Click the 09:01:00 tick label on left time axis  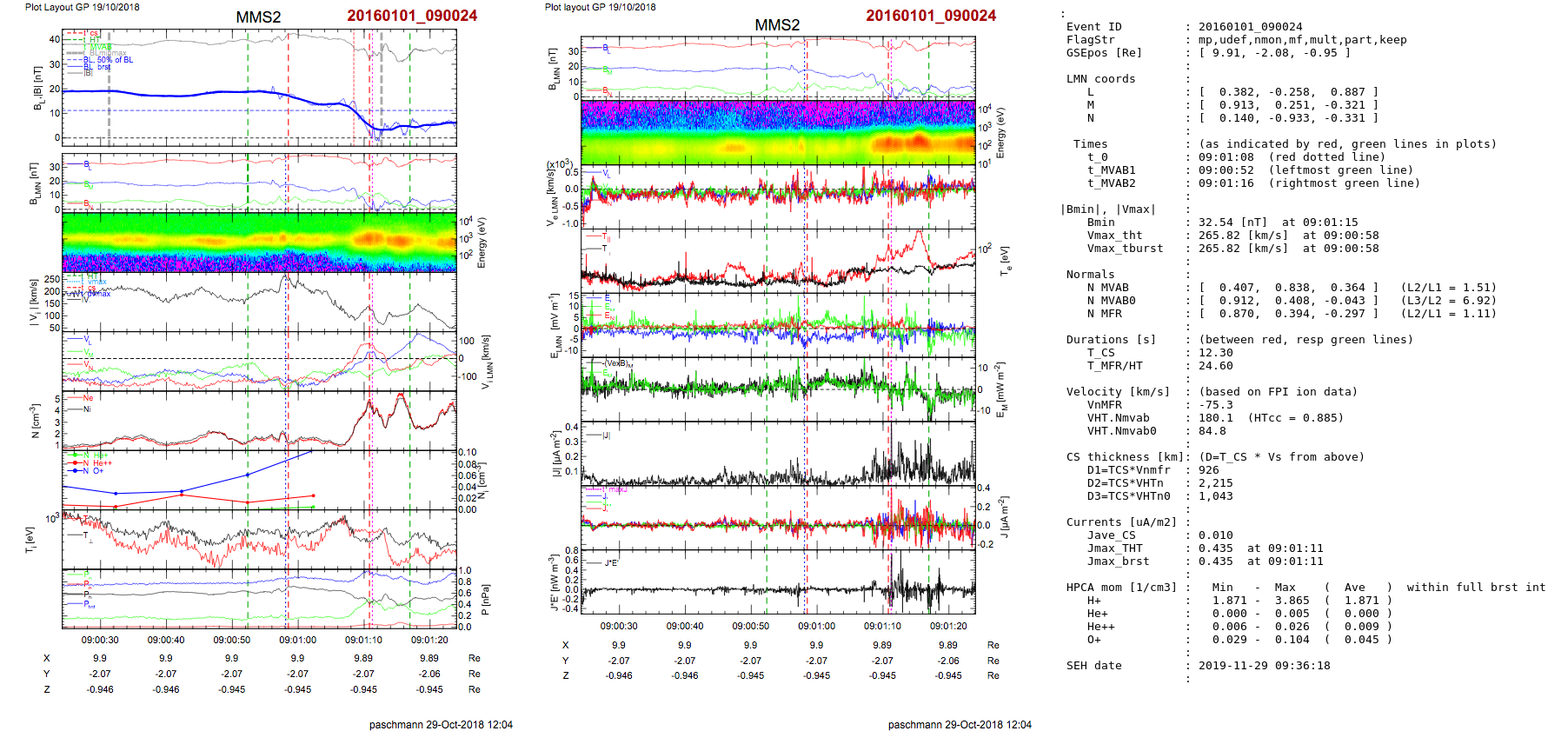(298, 640)
